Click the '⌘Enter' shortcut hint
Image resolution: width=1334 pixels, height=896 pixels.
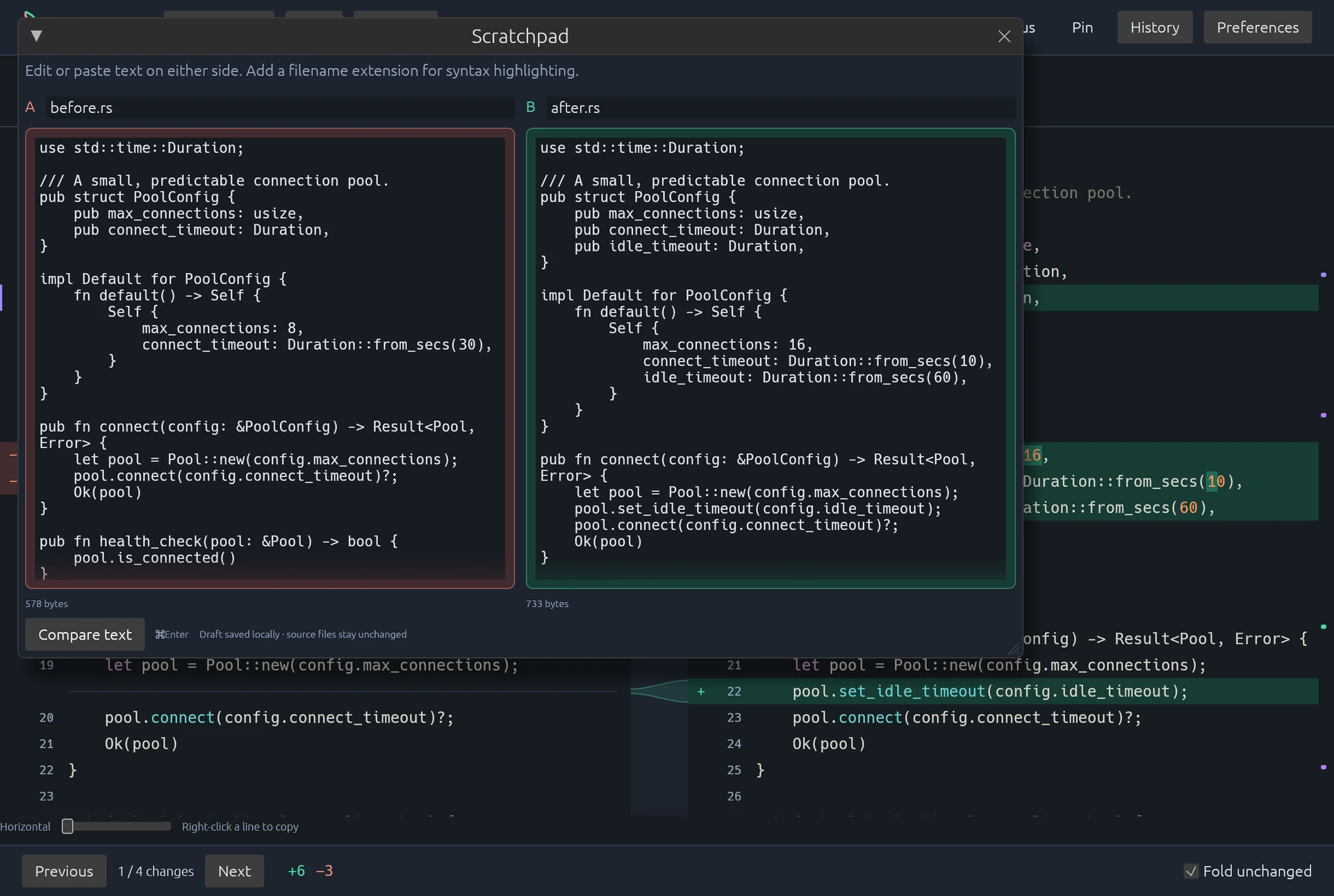pyautogui.click(x=172, y=634)
